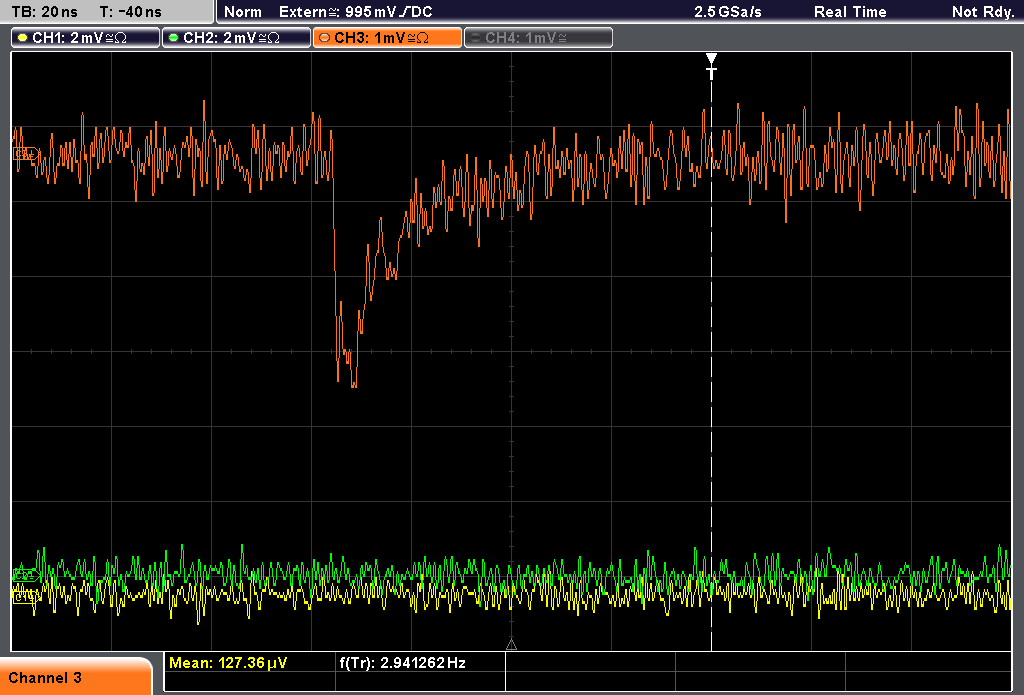Viewport: 1024px width, 695px height.
Task: Click the orange CH3 ground level marker
Action: (25, 154)
